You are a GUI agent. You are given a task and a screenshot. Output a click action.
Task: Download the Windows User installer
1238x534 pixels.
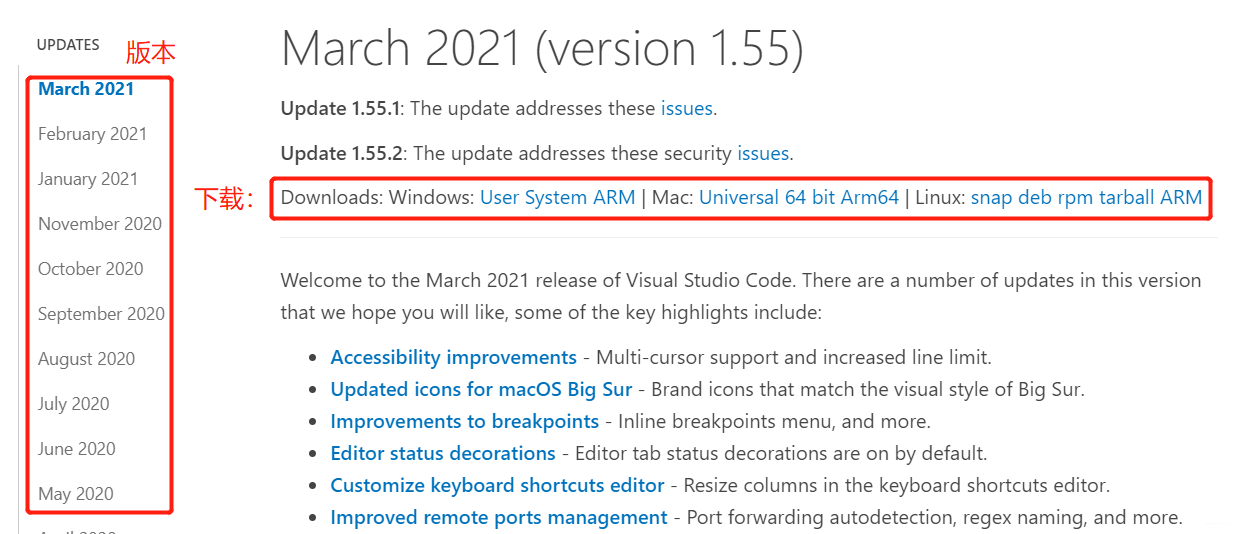tap(501, 197)
